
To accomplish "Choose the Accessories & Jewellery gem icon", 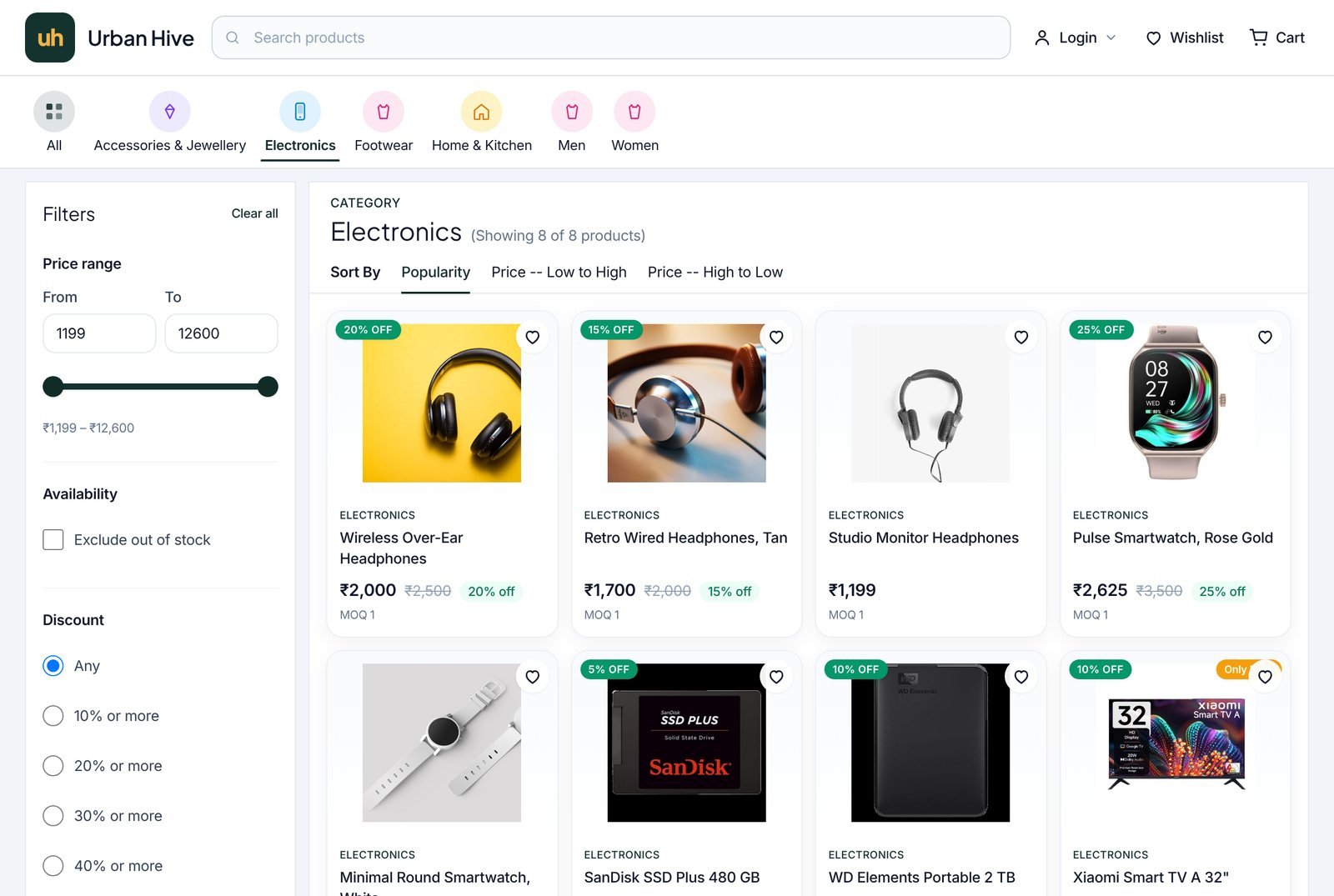I will tap(170, 112).
